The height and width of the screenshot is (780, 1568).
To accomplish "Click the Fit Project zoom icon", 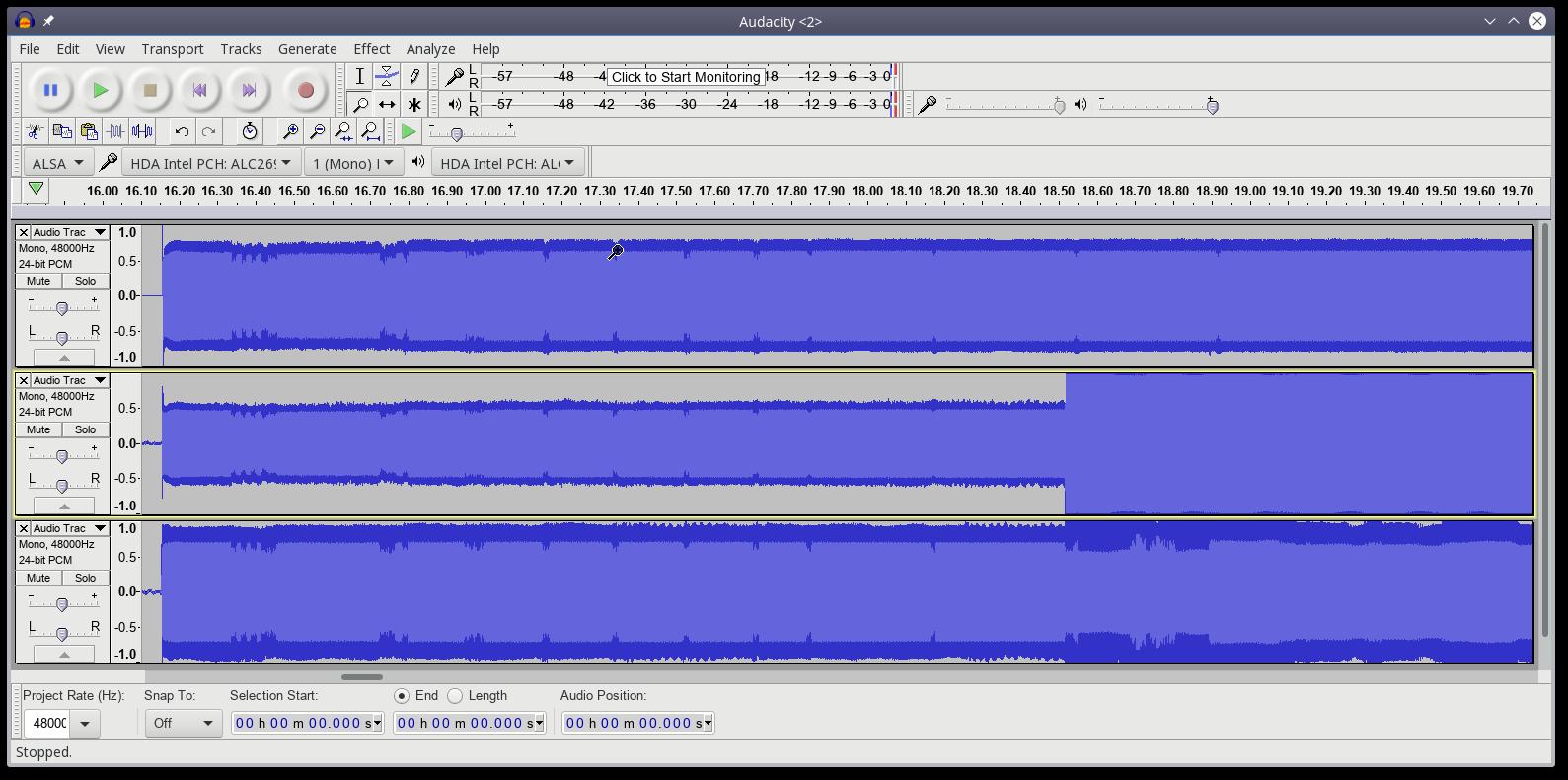I will pos(370,131).
